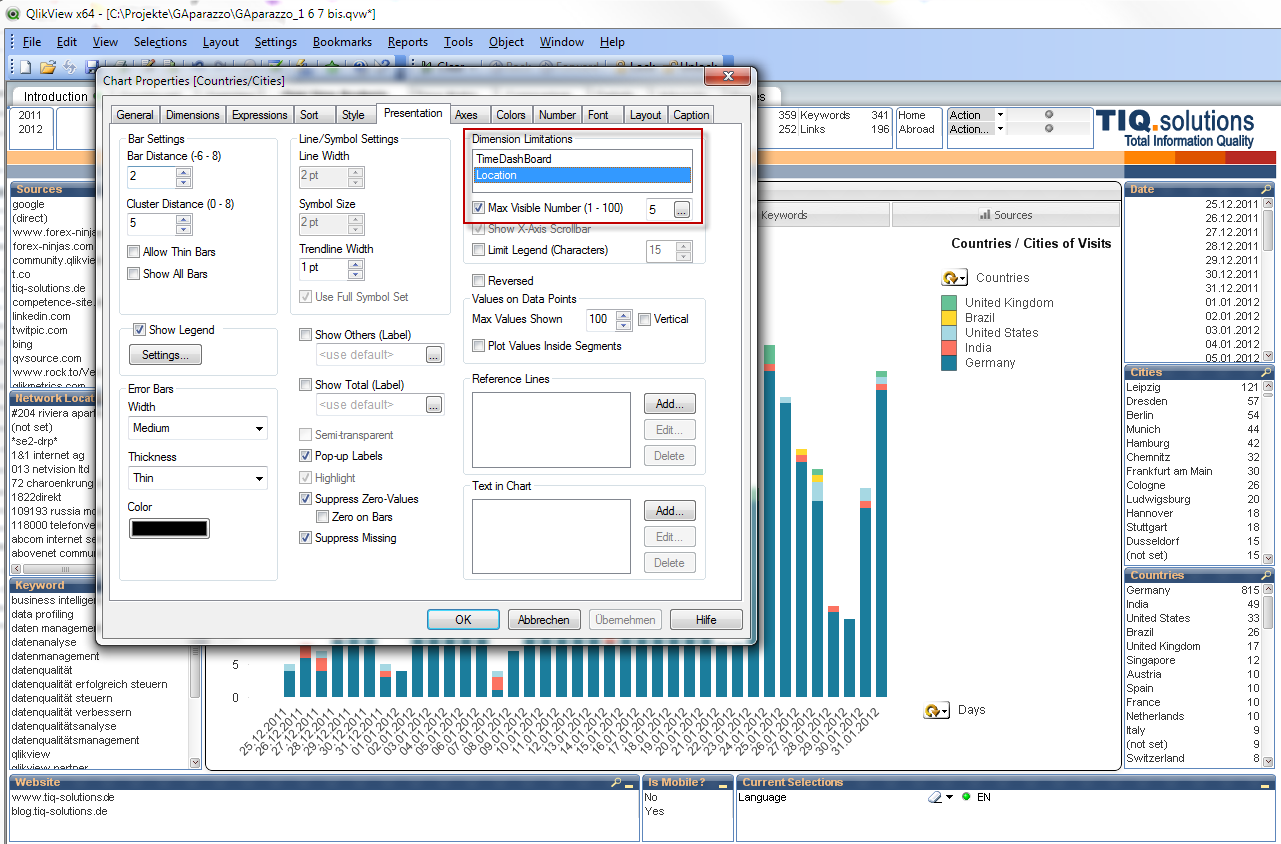Click the cycle group icon next to Days
The width and height of the screenshot is (1281, 844).
[x=936, y=710]
